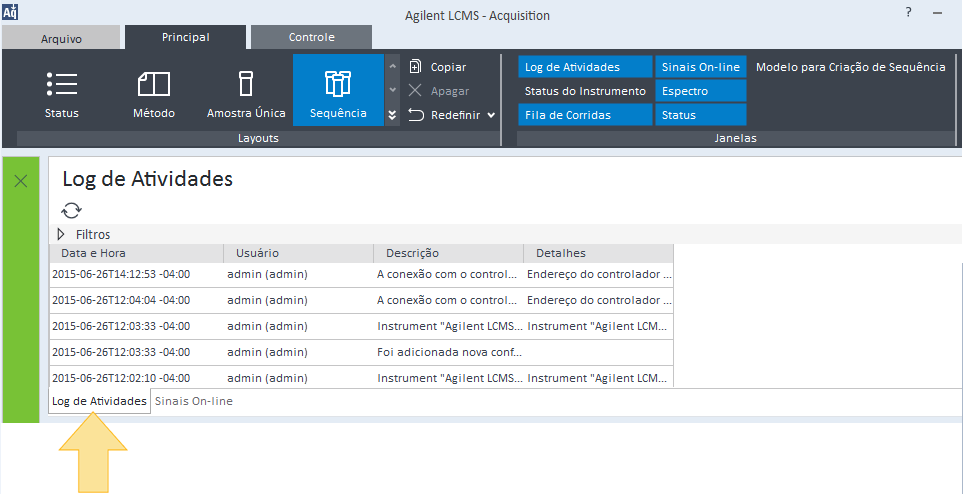Select bottom Log de Atividades tab
Viewport: 966px width, 494px height.
click(99, 401)
